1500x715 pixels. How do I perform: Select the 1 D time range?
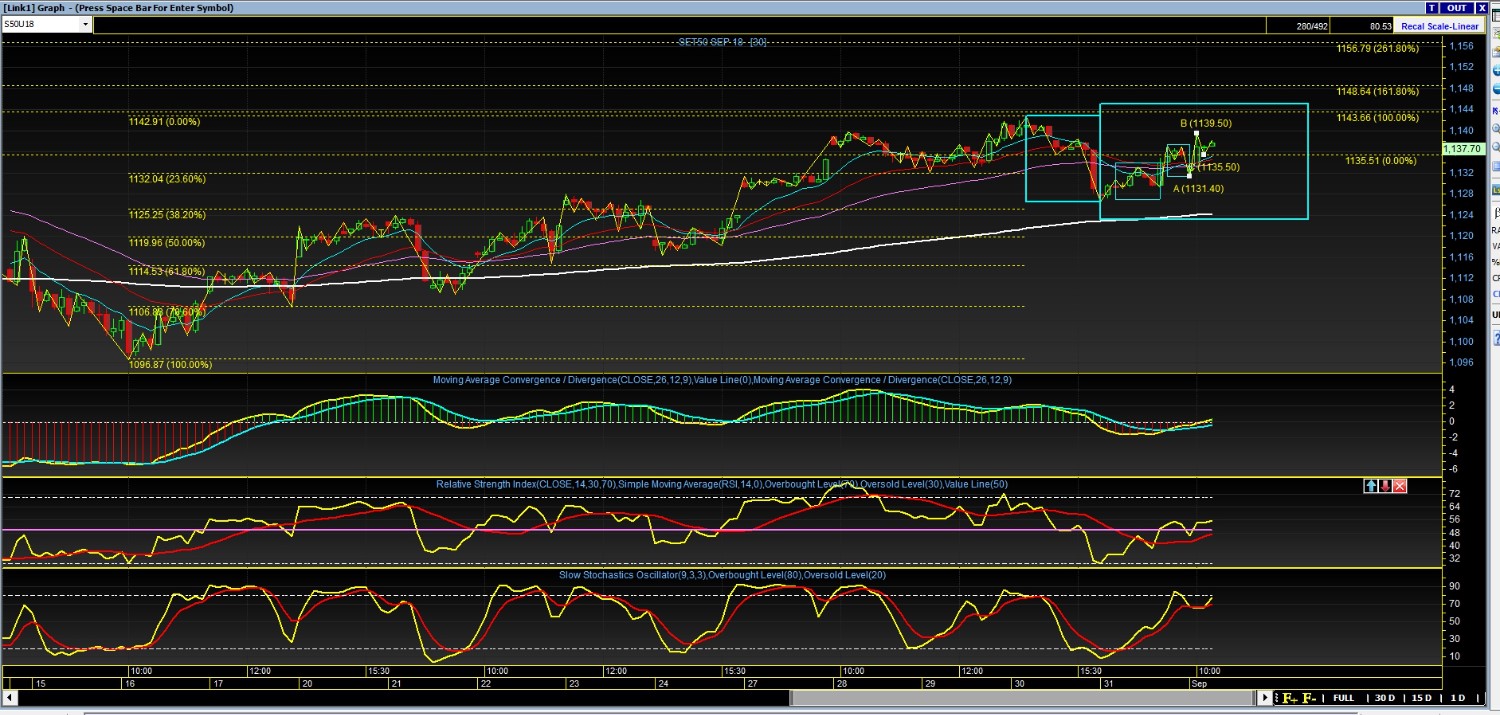1458,698
